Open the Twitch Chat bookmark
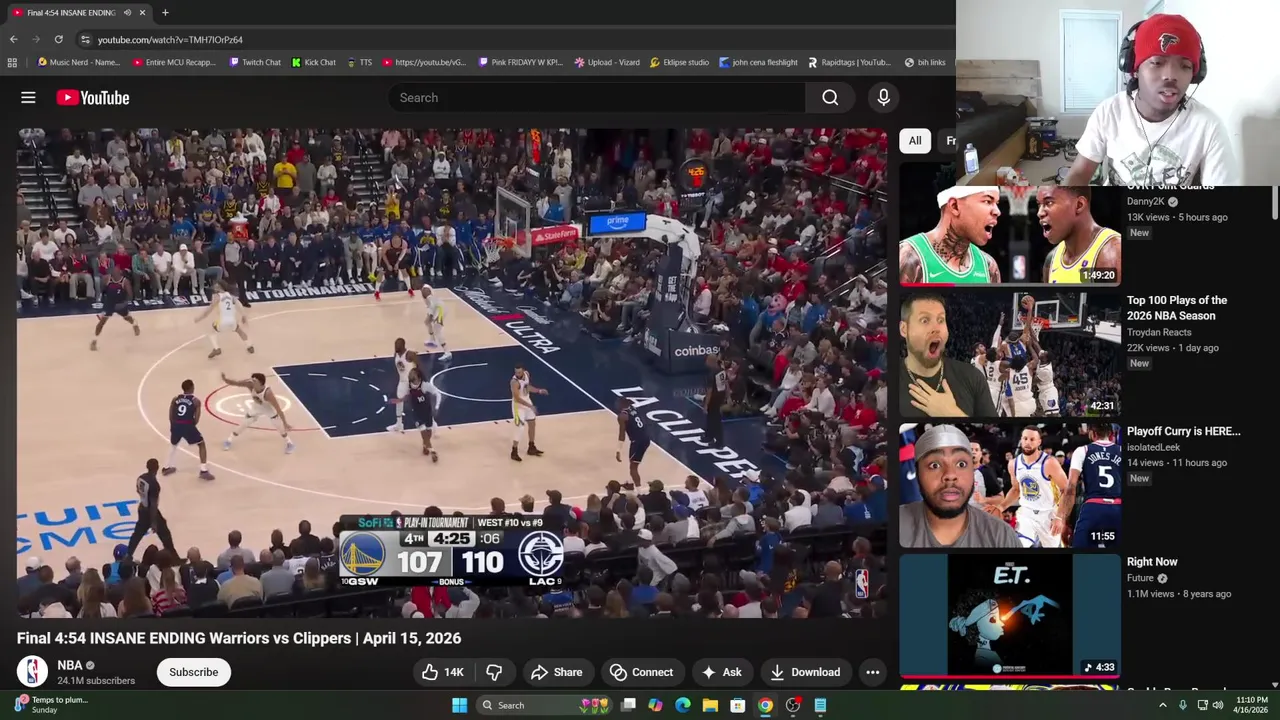This screenshot has height=720, width=1280. tap(255, 62)
